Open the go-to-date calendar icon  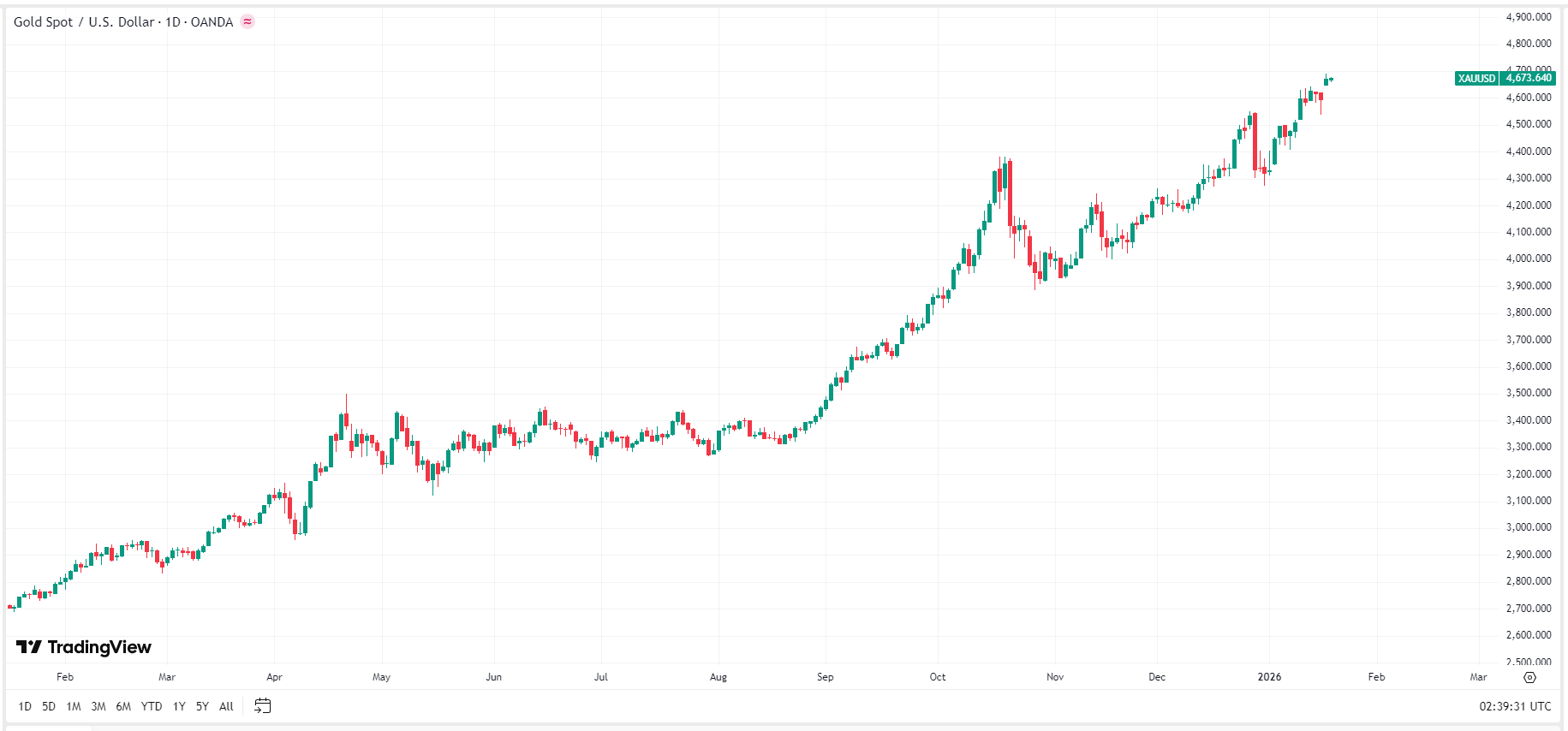point(263,705)
